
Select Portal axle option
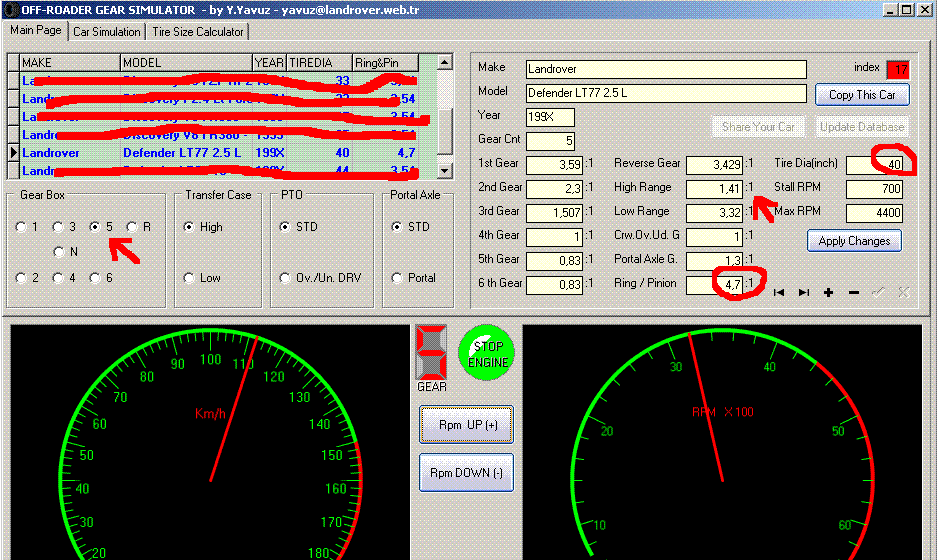click(x=397, y=278)
